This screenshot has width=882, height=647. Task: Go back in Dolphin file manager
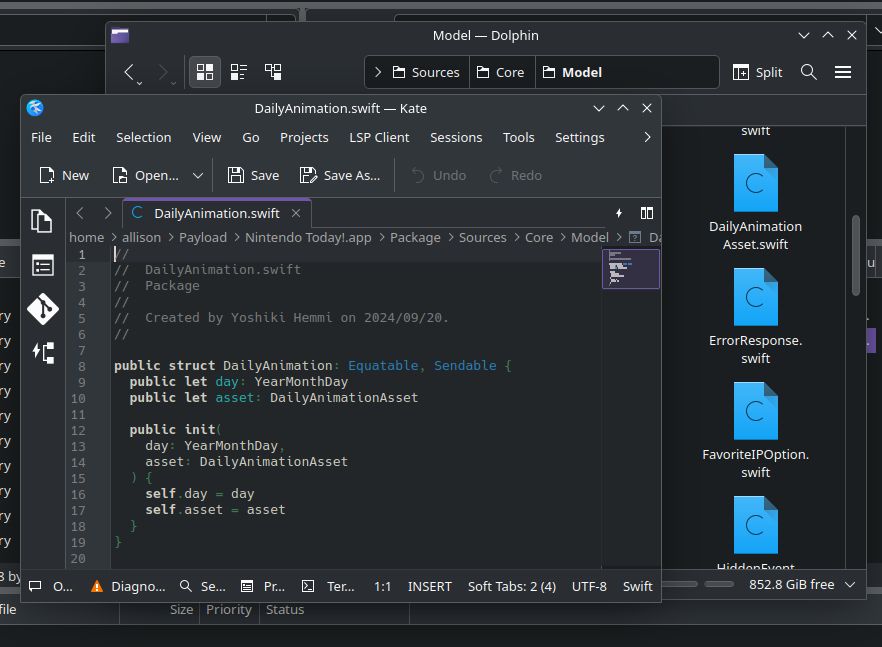130,72
